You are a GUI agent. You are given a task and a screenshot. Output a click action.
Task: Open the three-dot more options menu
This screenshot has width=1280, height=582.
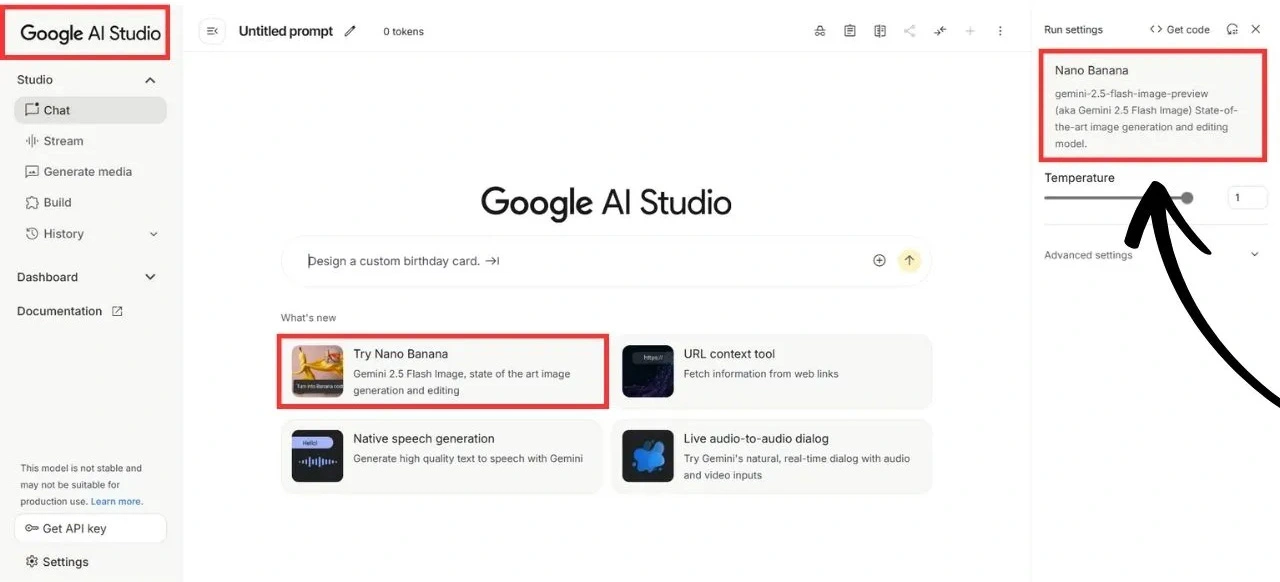pyautogui.click(x=1000, y=31)
